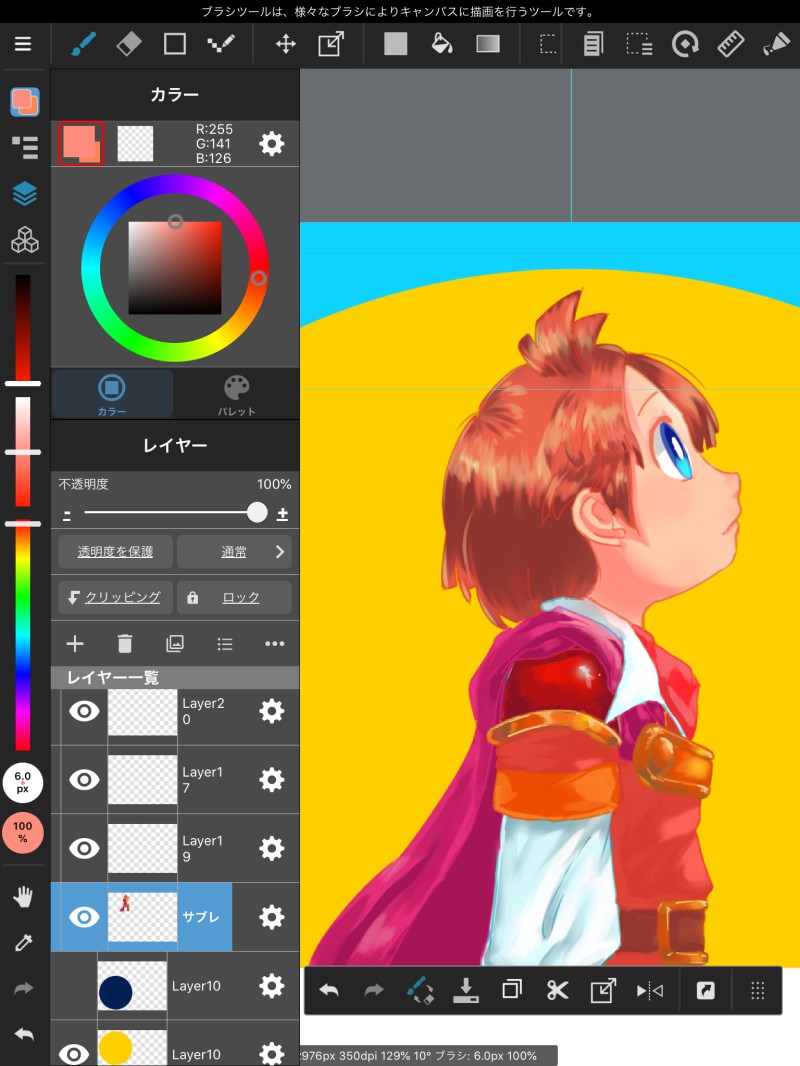Open Layer20 settings gear
Image resolution: width=800 pixels, height=1066 pixels.
point(272,711)
